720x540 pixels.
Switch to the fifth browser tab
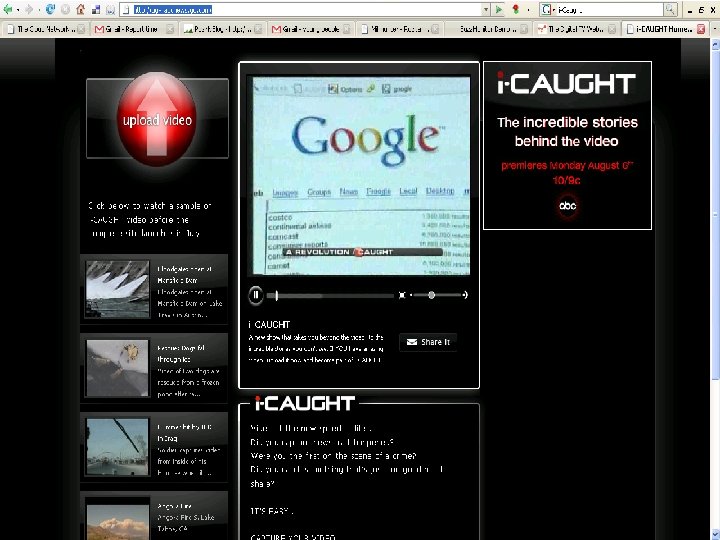click(x=399, y=29)
